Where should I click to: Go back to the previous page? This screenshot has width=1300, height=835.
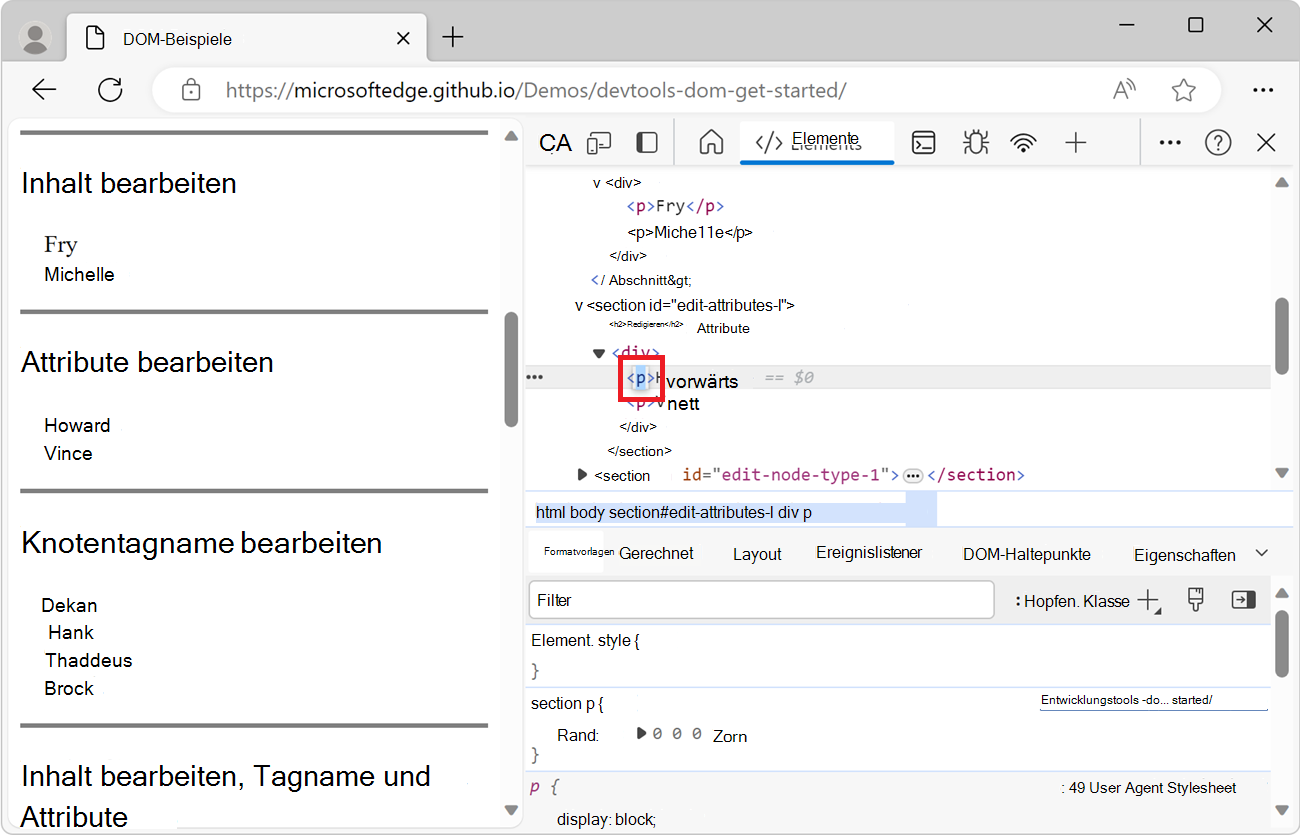[x=44, y=90]
